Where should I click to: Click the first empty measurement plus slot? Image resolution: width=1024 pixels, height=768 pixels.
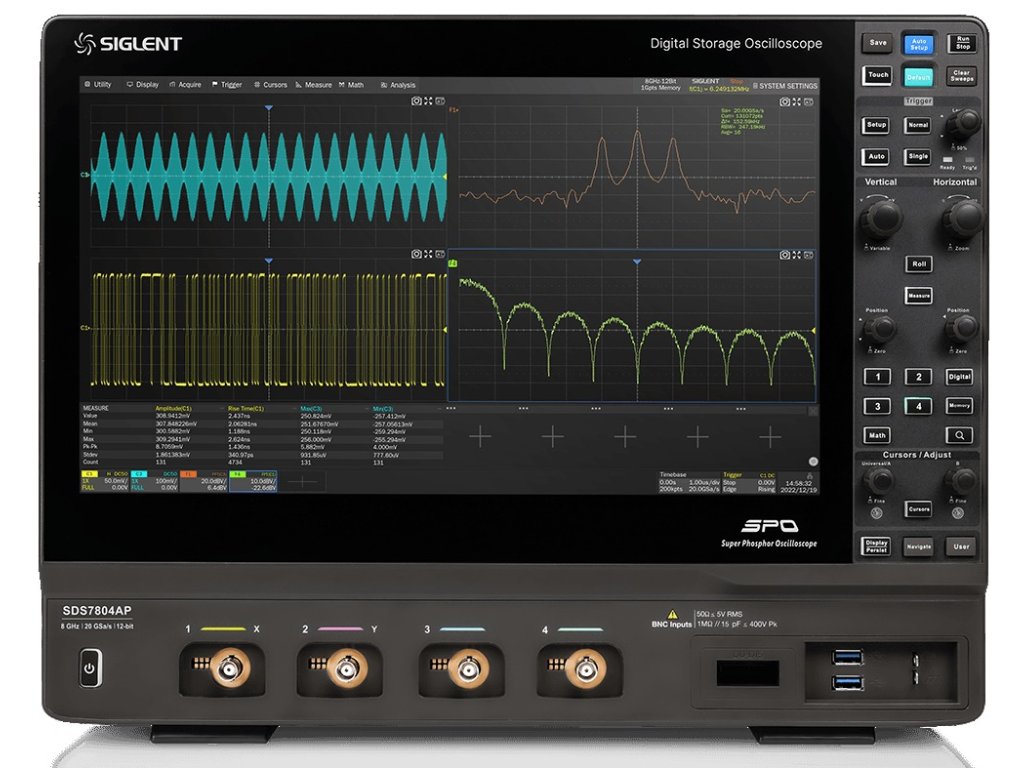[x=481, y=437]
